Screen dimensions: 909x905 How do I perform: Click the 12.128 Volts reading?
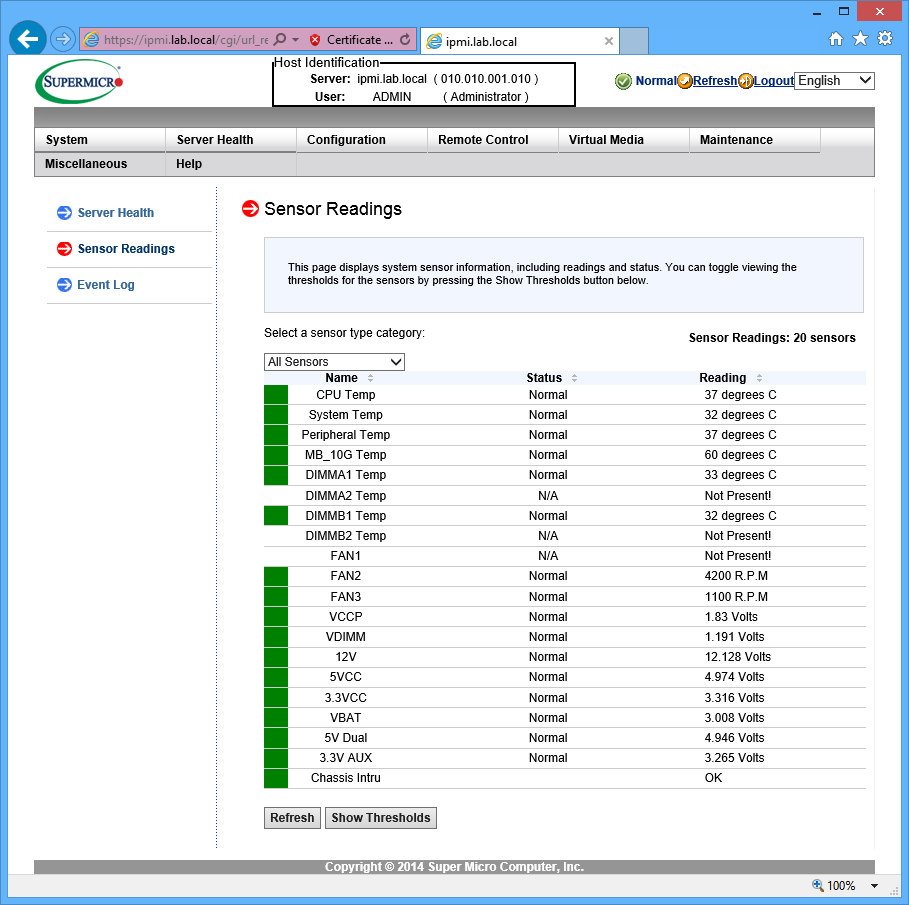[x=737, y=657]
